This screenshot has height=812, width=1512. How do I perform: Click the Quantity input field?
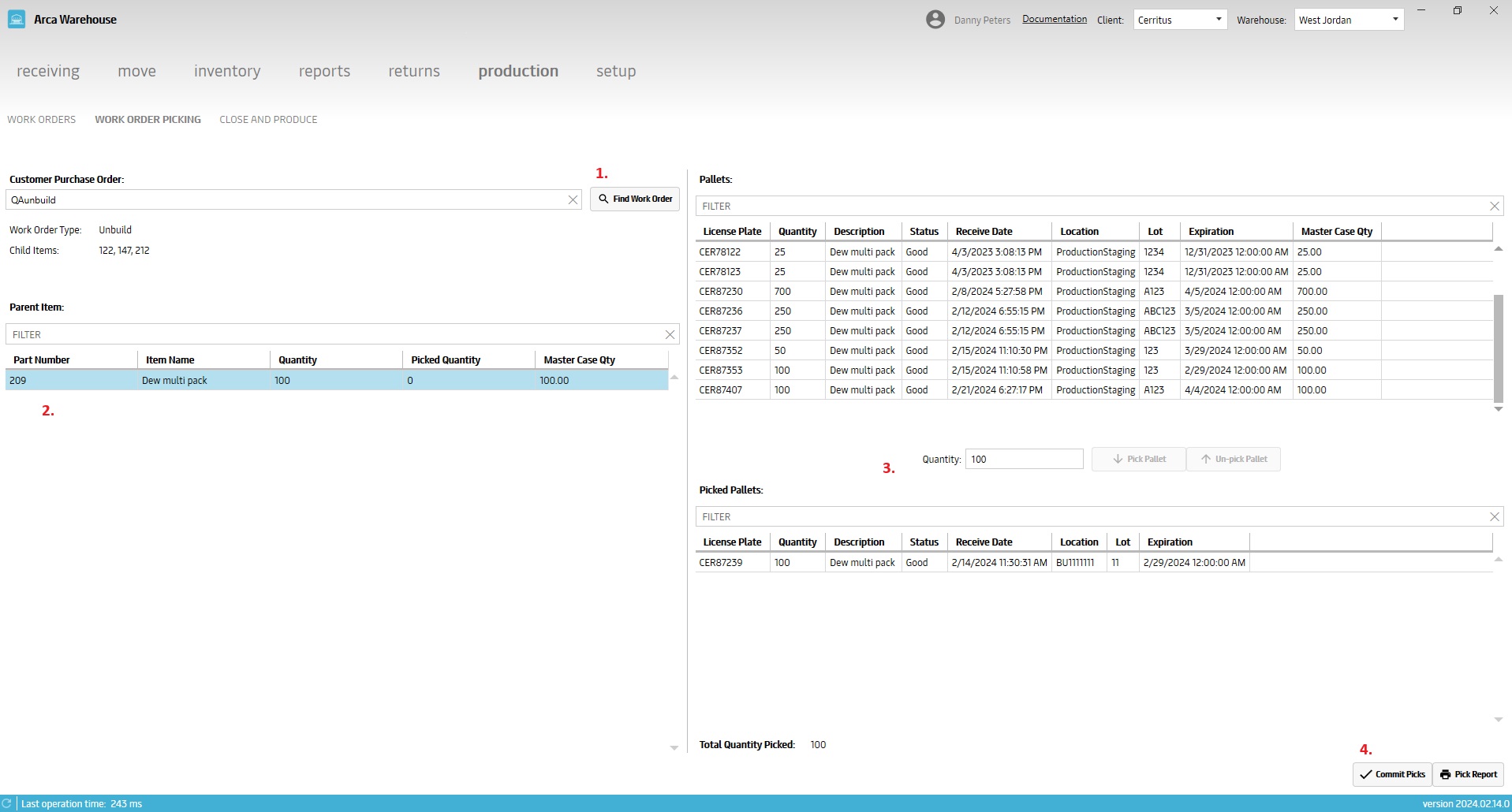(x=1025, y=459)
